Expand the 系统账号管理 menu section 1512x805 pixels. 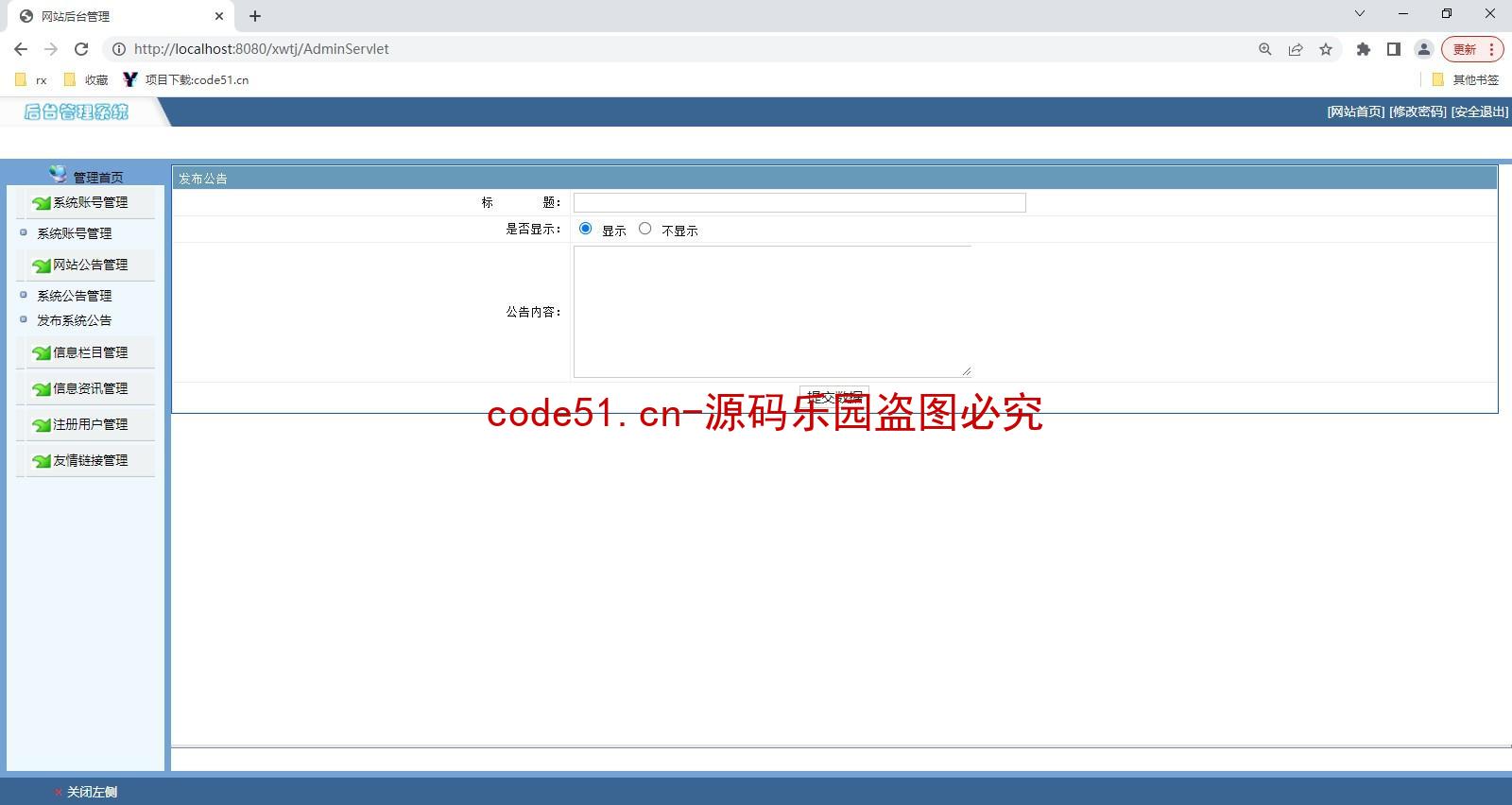90,202
